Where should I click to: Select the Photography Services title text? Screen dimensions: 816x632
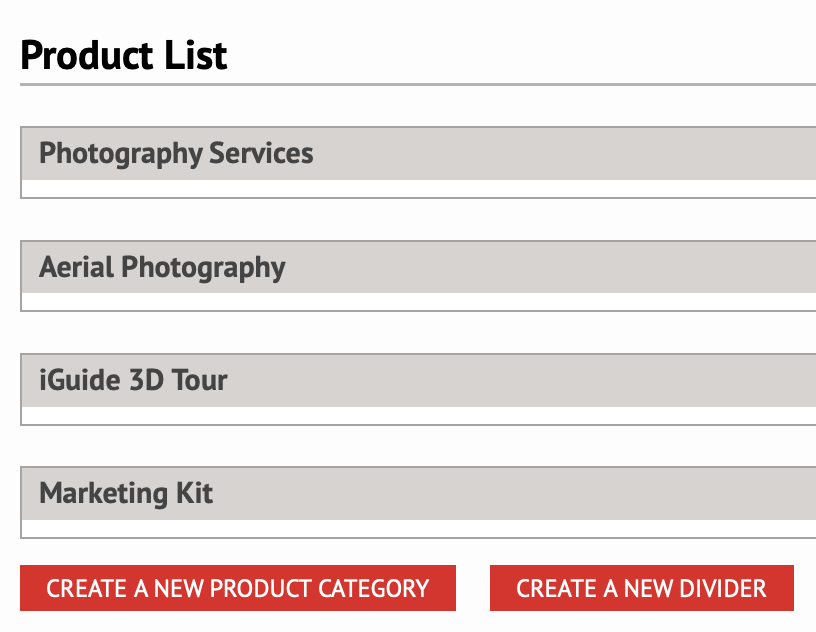pos(176,154)
